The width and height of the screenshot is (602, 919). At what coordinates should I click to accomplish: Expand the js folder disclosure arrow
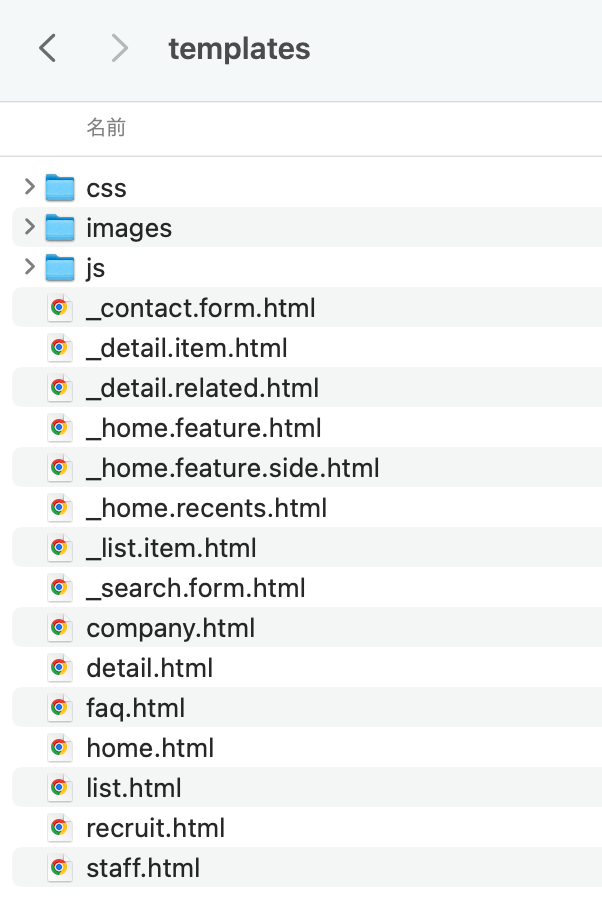tap(29, 267)
